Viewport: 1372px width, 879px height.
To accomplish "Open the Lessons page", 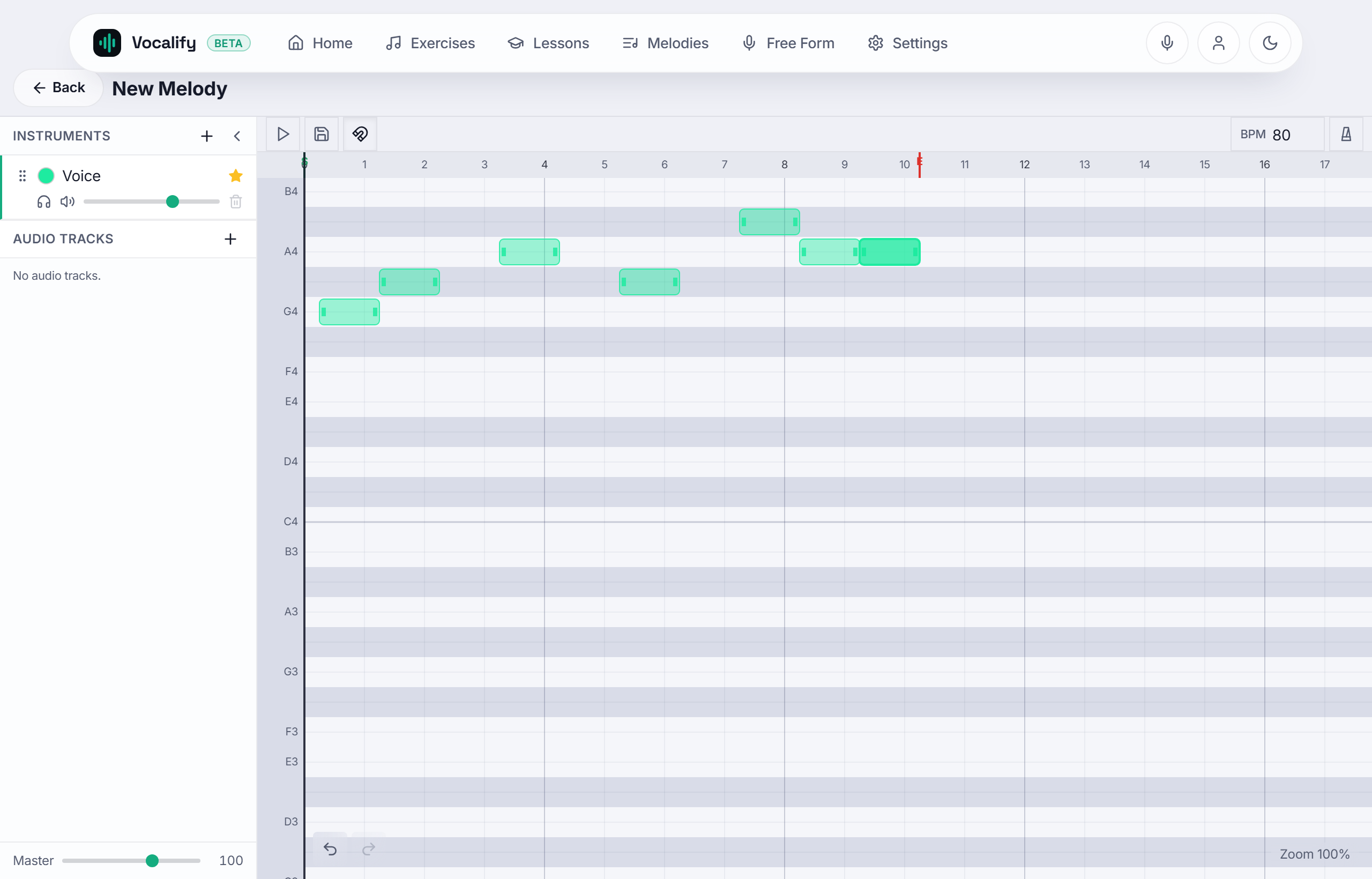I will [x=548, y=43].
